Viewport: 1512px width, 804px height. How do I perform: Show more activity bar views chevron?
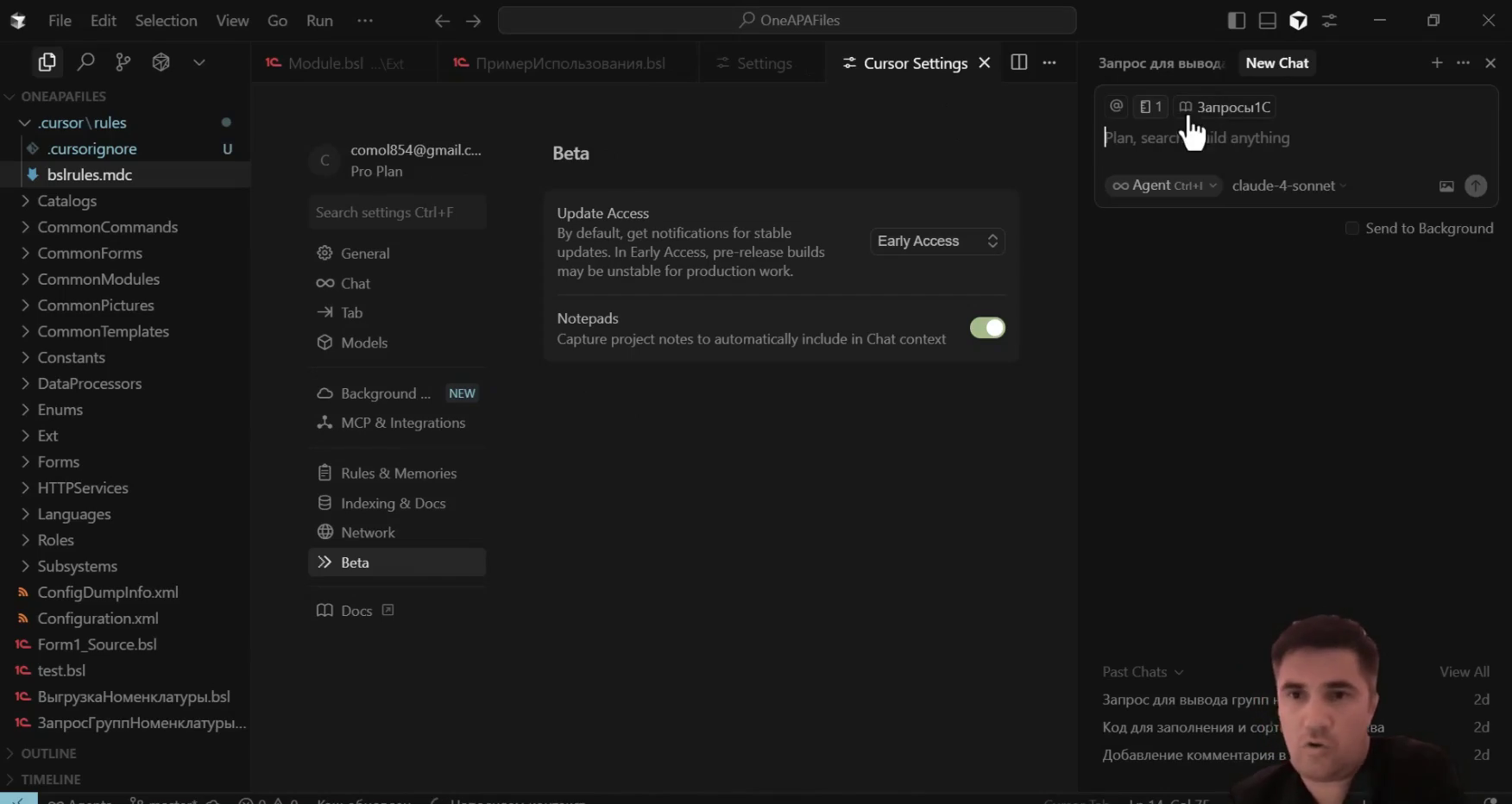199,62
